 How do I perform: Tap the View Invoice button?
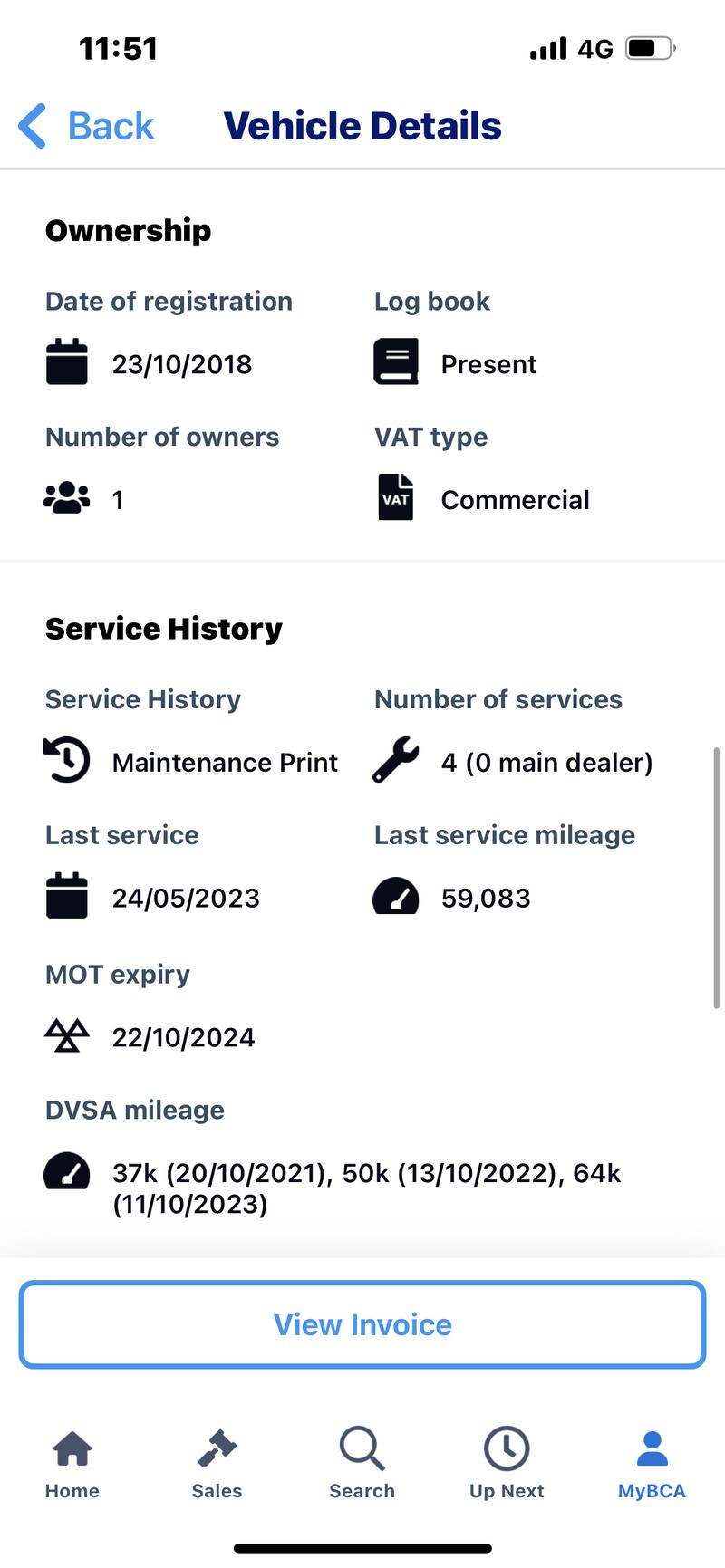point(362,1324)
